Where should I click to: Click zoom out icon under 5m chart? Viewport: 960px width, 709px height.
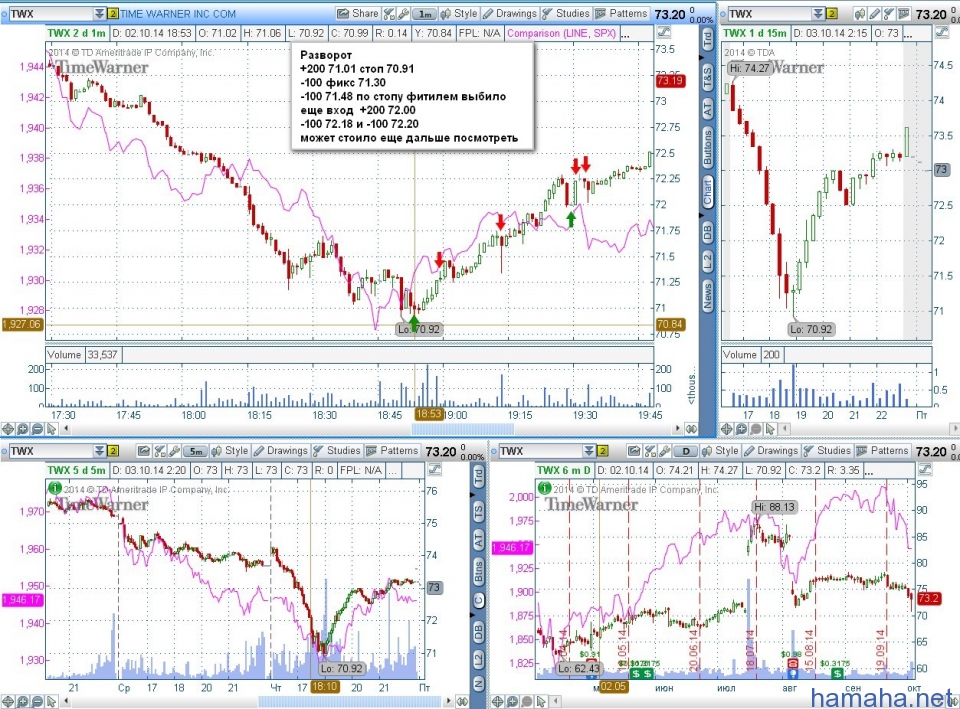tap(37, 701)
